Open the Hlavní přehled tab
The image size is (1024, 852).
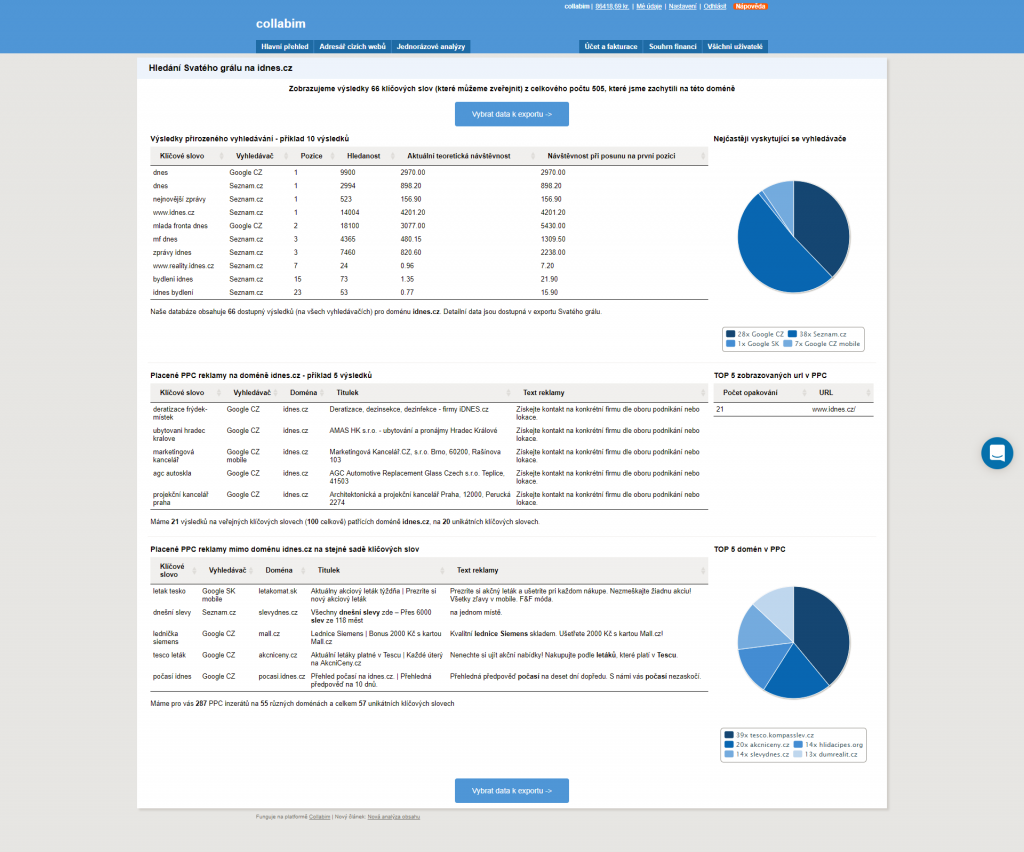[285, 46]
